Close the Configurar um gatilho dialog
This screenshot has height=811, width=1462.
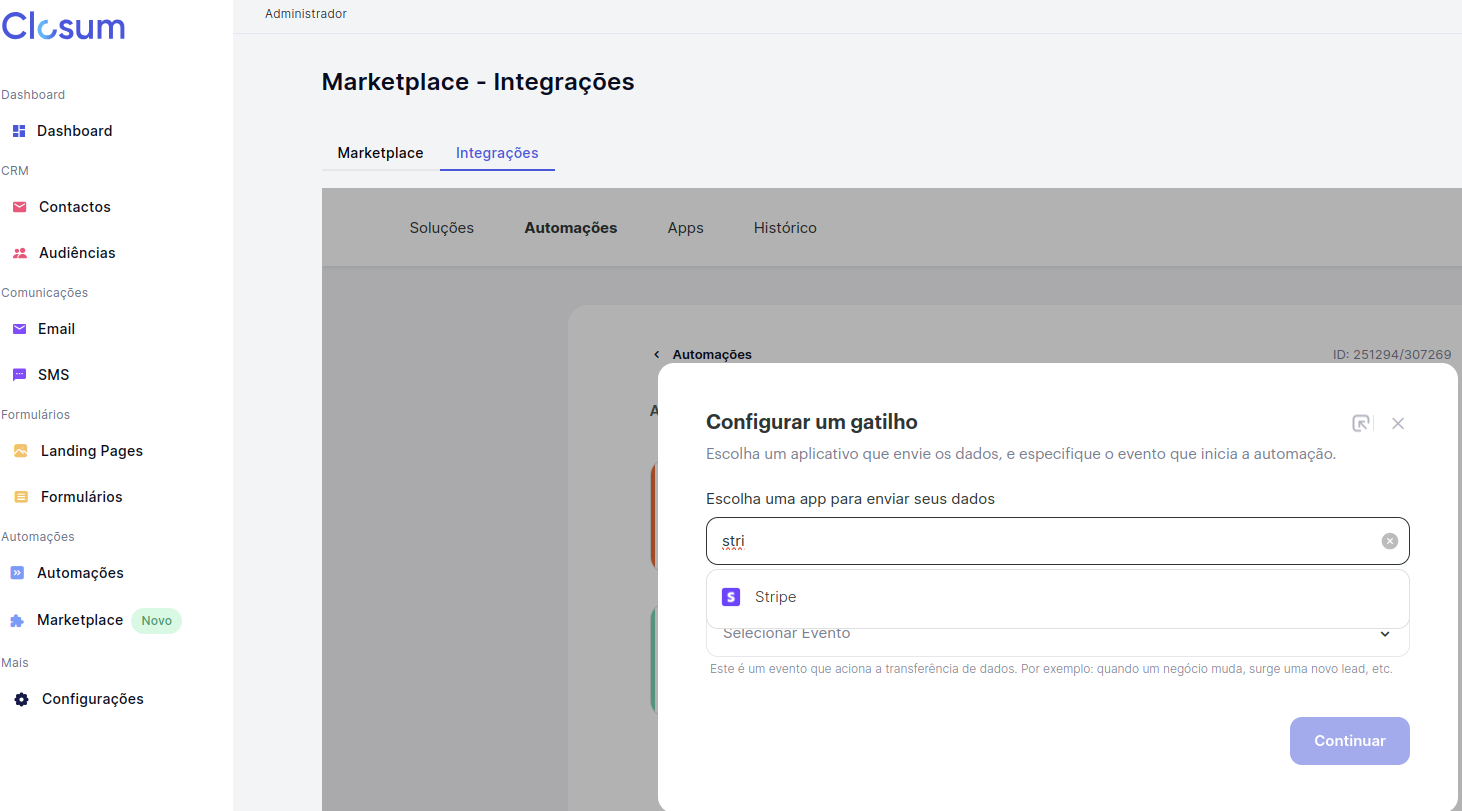1398,423
